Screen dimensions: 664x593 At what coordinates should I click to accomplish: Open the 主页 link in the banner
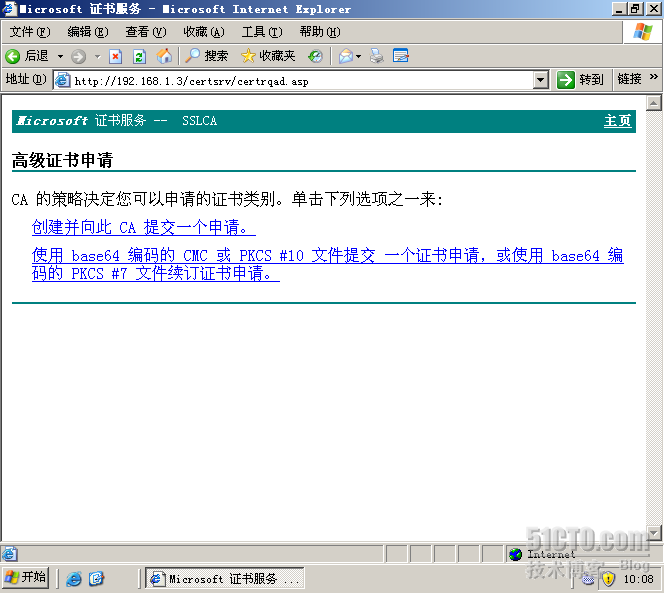(x=617, y=121)
